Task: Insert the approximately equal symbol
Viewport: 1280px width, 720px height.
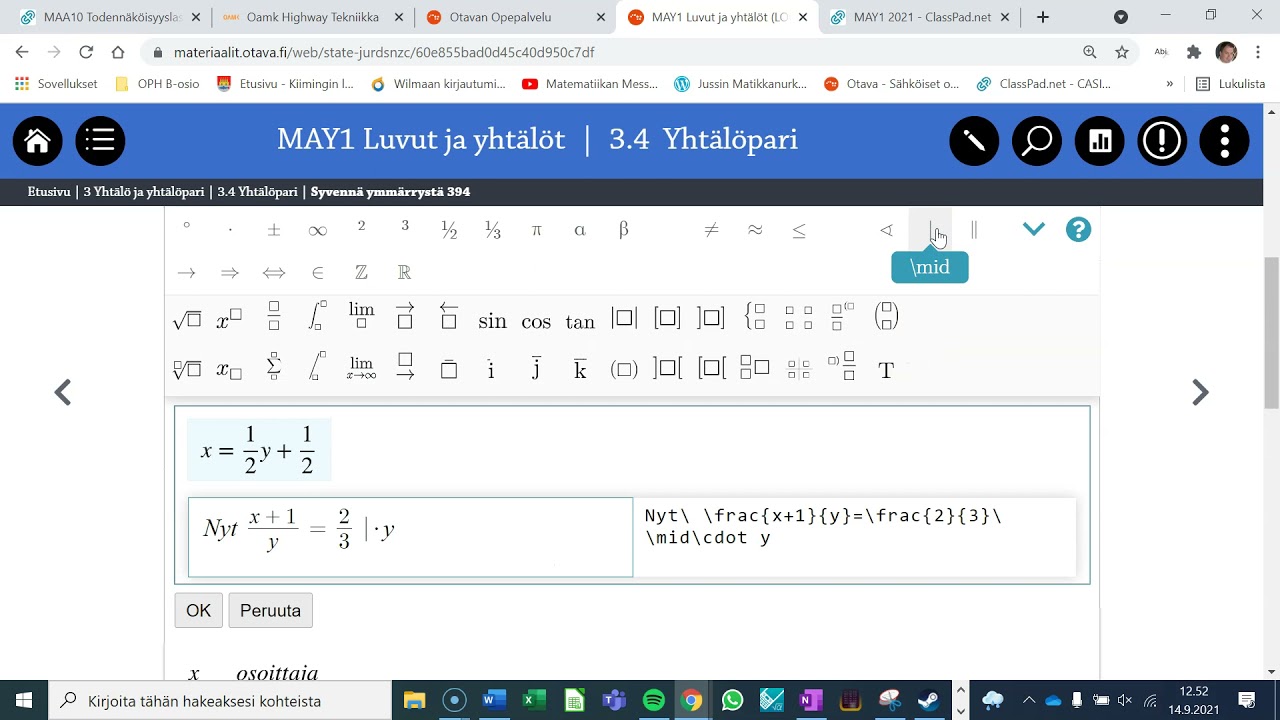Action: click(755, 230)
